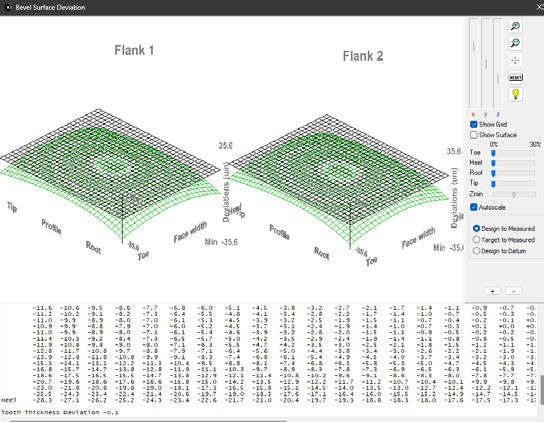Click the plus button

click(492, 291)
